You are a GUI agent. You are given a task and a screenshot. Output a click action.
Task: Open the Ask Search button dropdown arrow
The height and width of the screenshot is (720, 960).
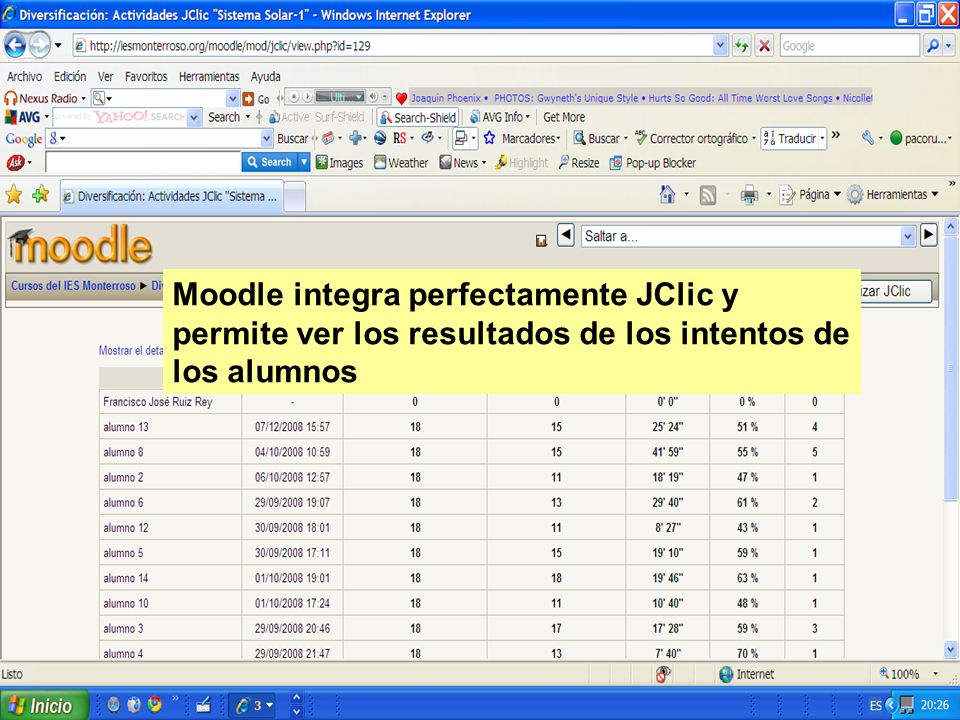(304, 162)
